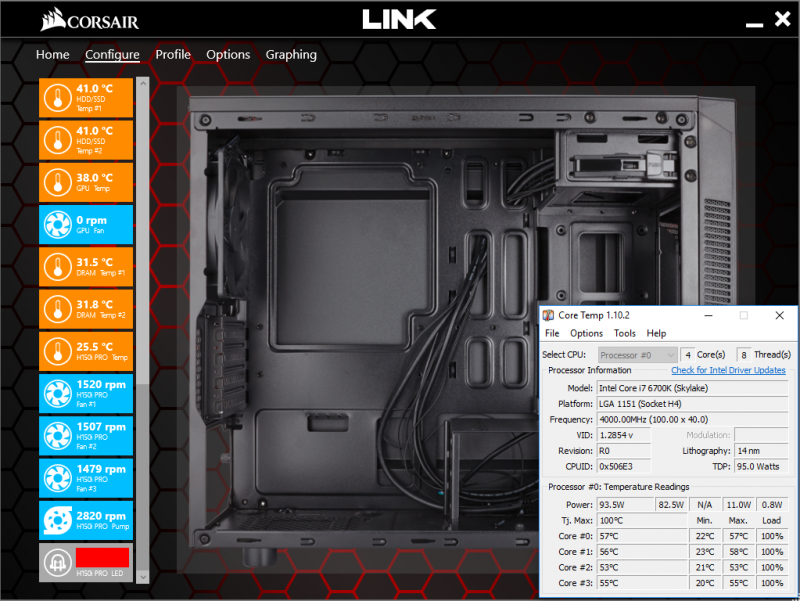Select the DRAM Temp #2 thermometer icon
The height and width of the screenshot is (601, 800).
(x=58, y=309)
